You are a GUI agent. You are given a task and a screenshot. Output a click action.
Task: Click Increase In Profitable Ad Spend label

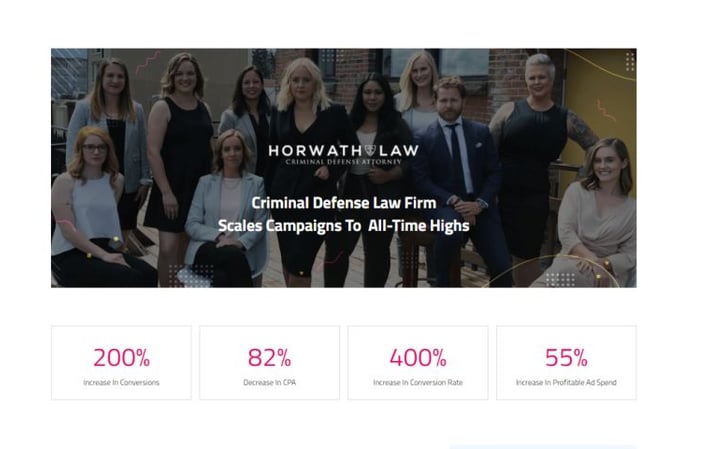(566, 383)
